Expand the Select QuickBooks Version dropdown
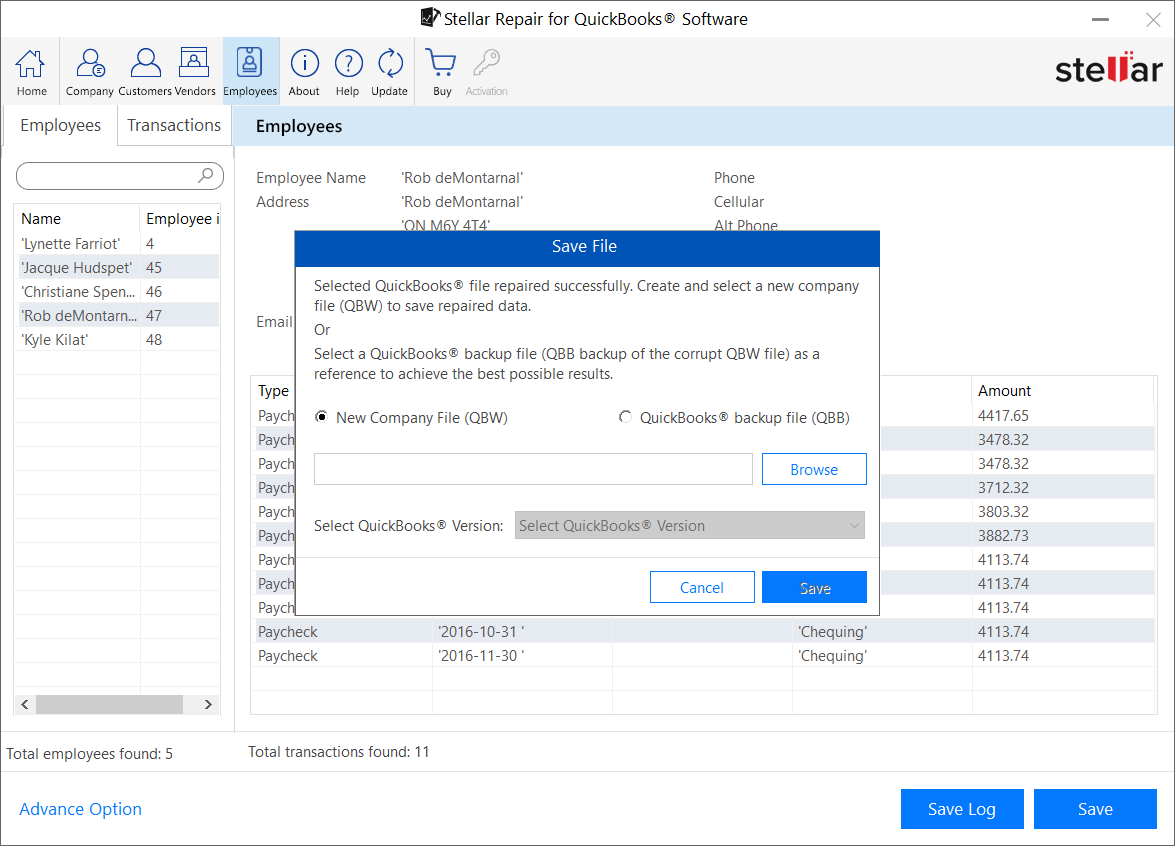The height and width of the screenshot is (846, 1175). 689,526
